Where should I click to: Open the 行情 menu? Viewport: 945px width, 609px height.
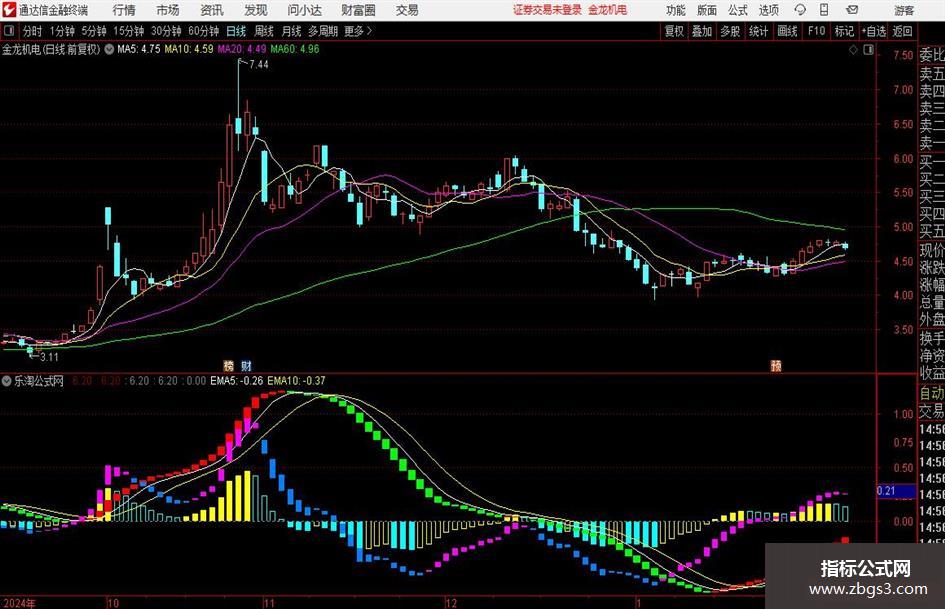(124, 10)
